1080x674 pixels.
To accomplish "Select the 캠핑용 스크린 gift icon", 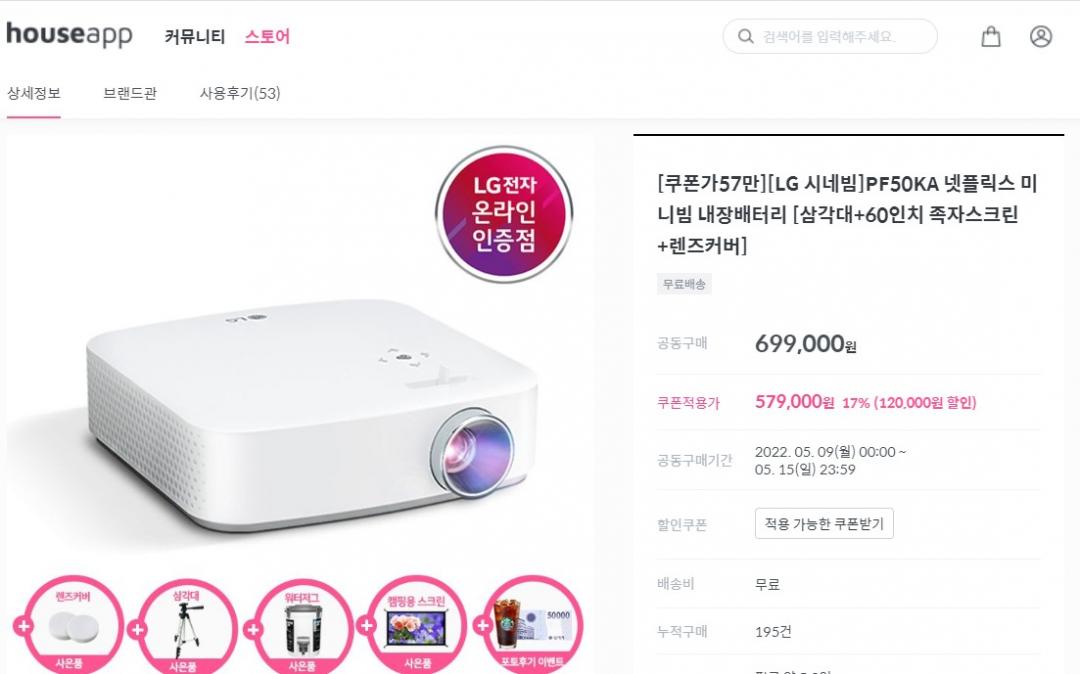I will tap(416, 626).
